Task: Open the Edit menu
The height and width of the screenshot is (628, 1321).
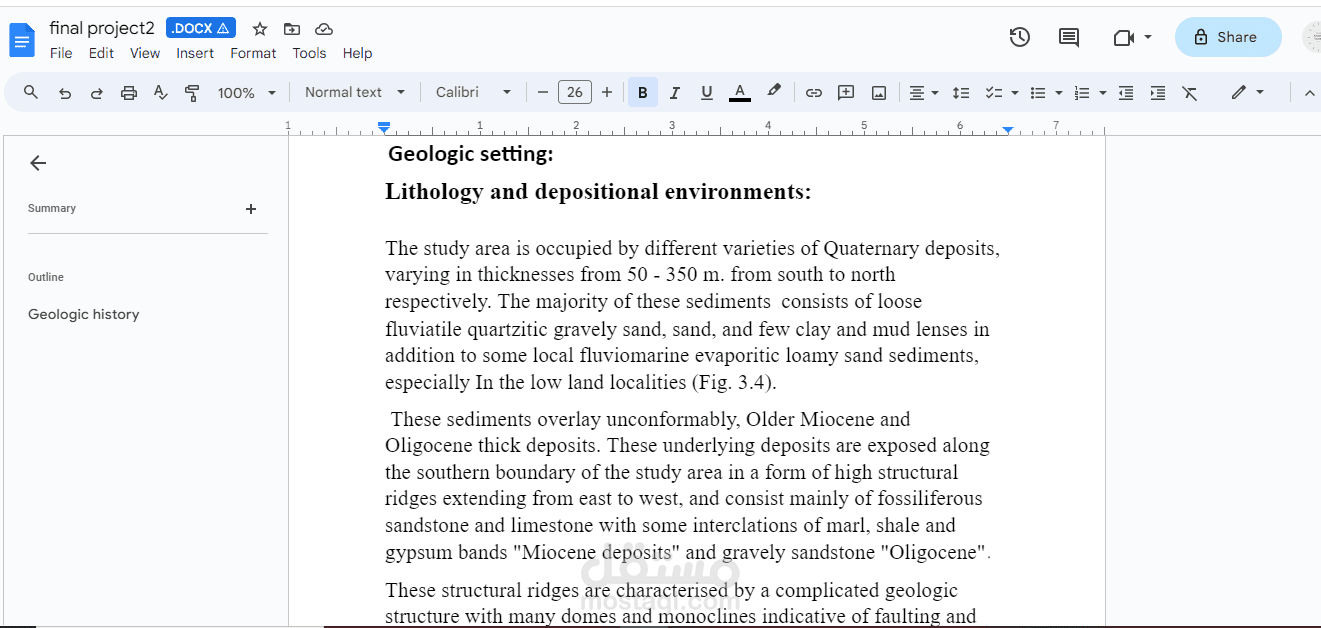Action: [101, 53]
